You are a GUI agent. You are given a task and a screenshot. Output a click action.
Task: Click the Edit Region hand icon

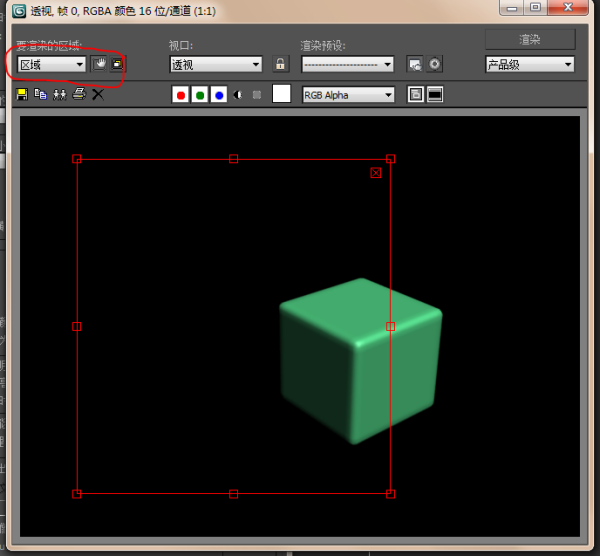[x=100, y=64]
